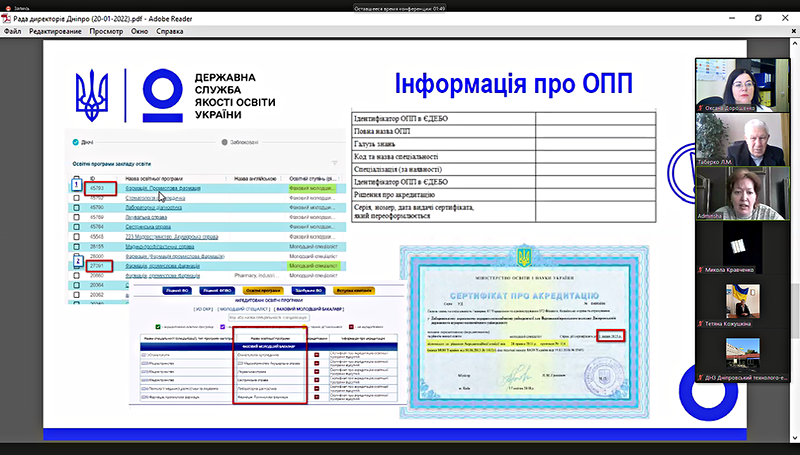Click the trident emblem logo on slide

click(96, 95)
